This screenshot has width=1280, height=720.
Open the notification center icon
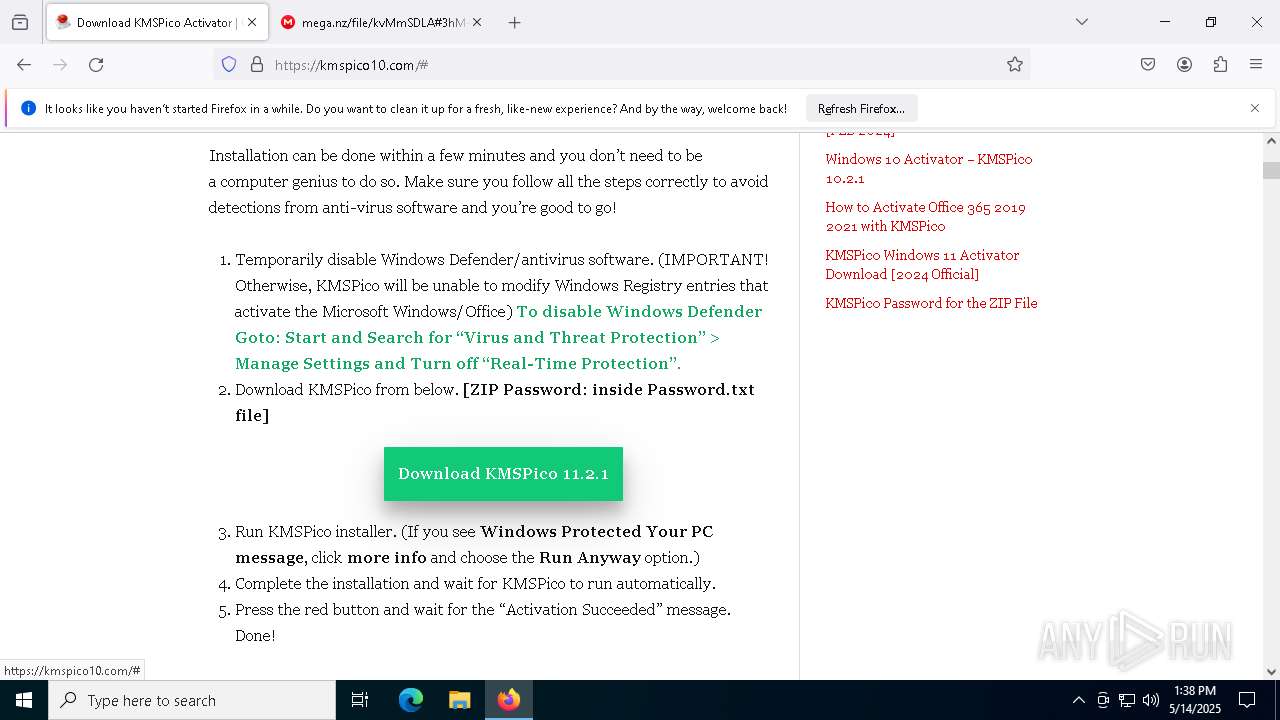point(1247,700)
